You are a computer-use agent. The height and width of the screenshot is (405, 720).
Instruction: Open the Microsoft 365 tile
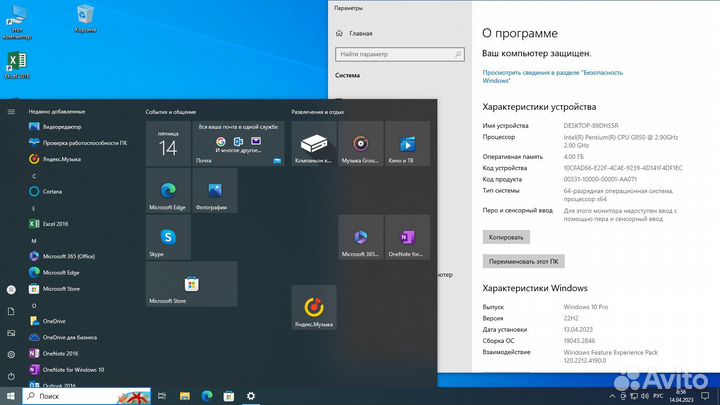click(x=361, y=237)
